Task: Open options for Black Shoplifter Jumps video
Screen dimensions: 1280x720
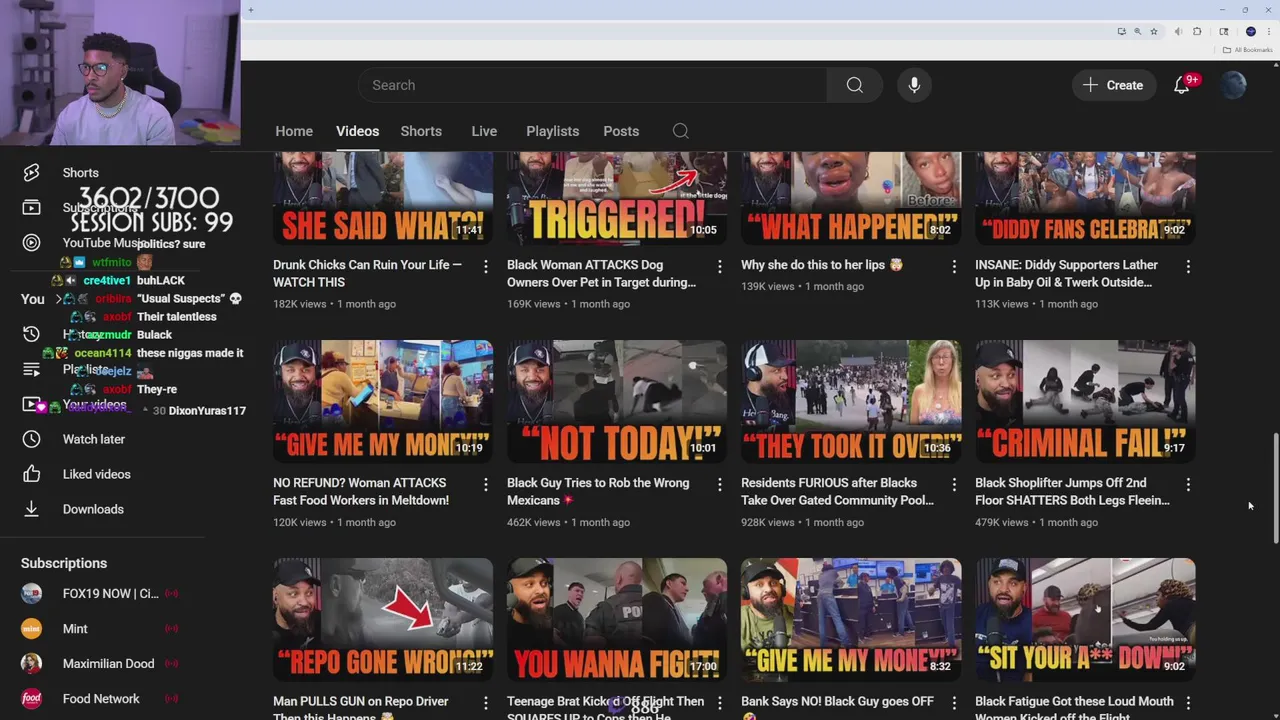Action: tap(1188, 485)
